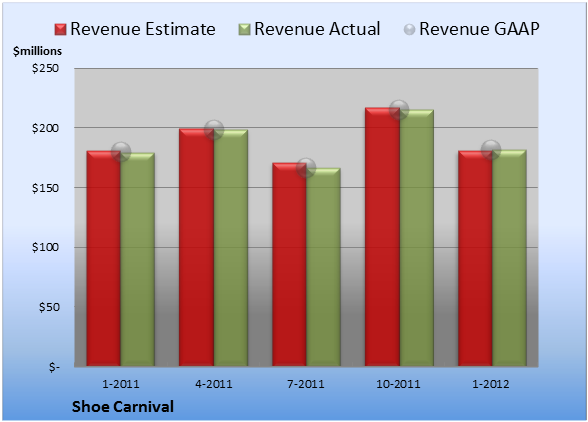Select the red estimate bar for 7-2011

(289, 264)
